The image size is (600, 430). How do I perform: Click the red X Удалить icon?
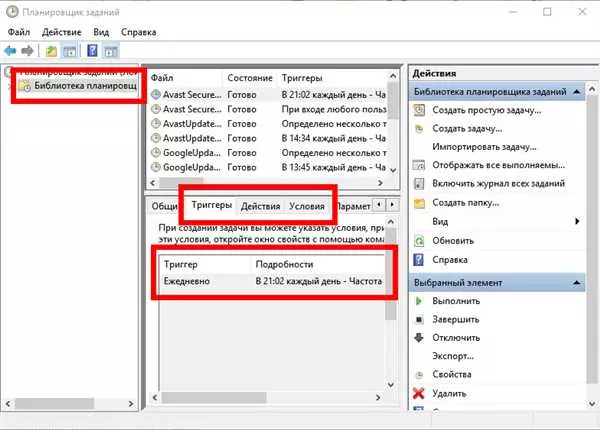[419, 393]
